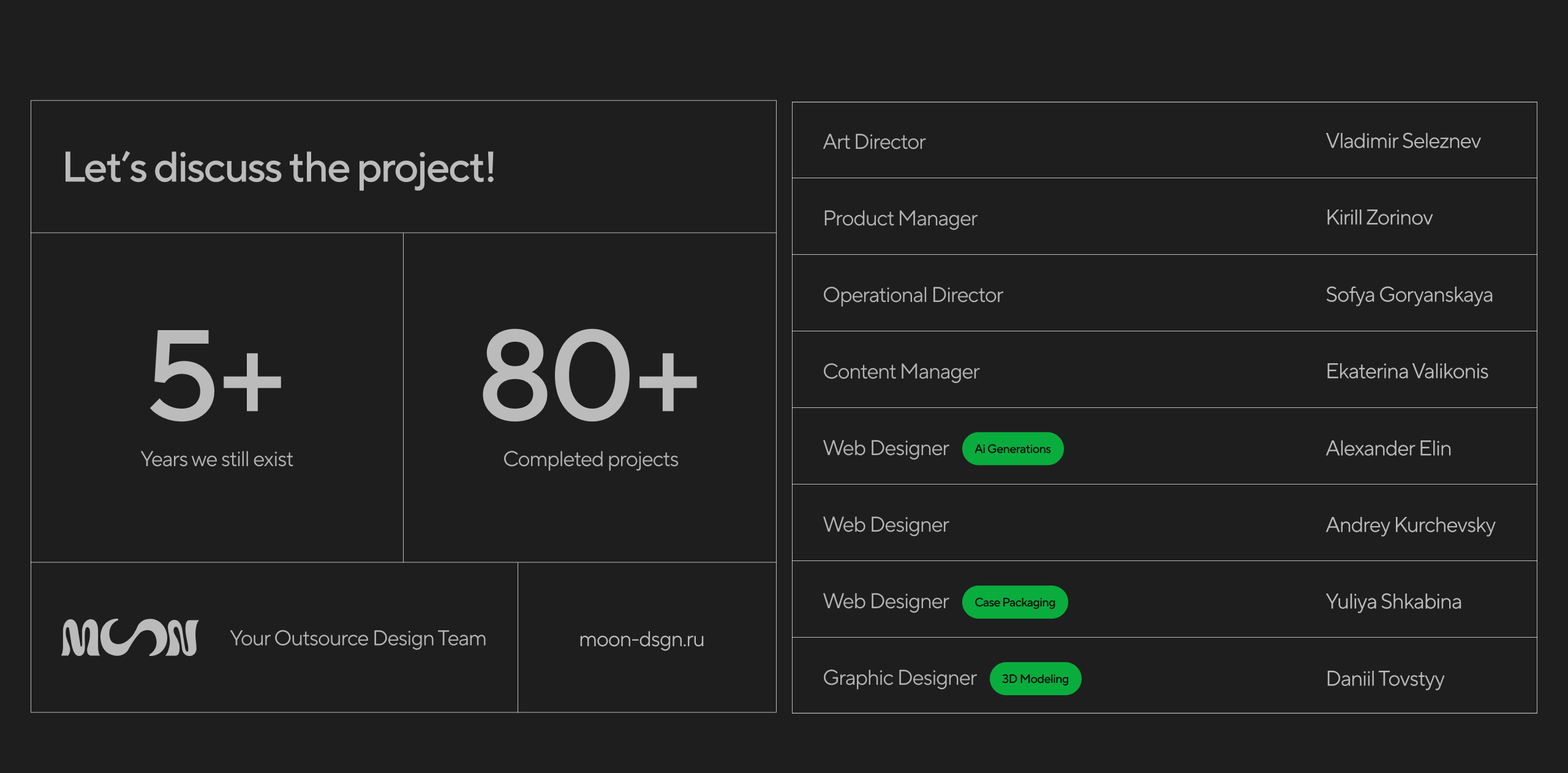This screenshot has width=1568, height=773.
Task: Click the name Andrey Kurchevsky
Action: pos(1410,526)
